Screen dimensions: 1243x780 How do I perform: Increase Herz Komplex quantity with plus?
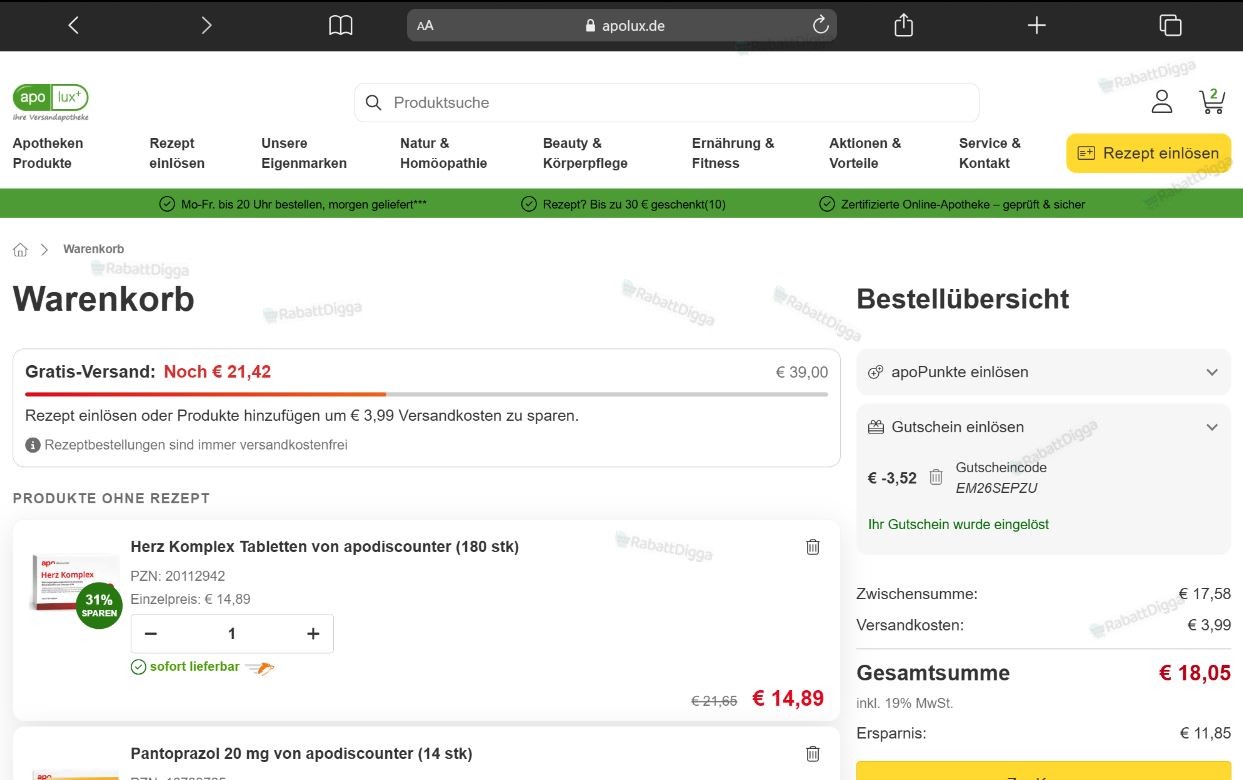(x=313, y=633)
